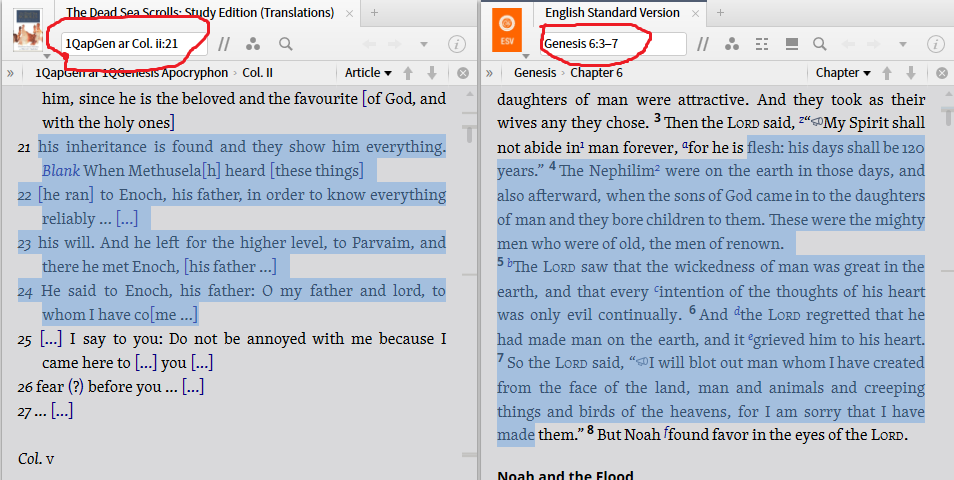954x480 pixels.
Task: Select the English Standard Version tab
Action: click(612, 12)
